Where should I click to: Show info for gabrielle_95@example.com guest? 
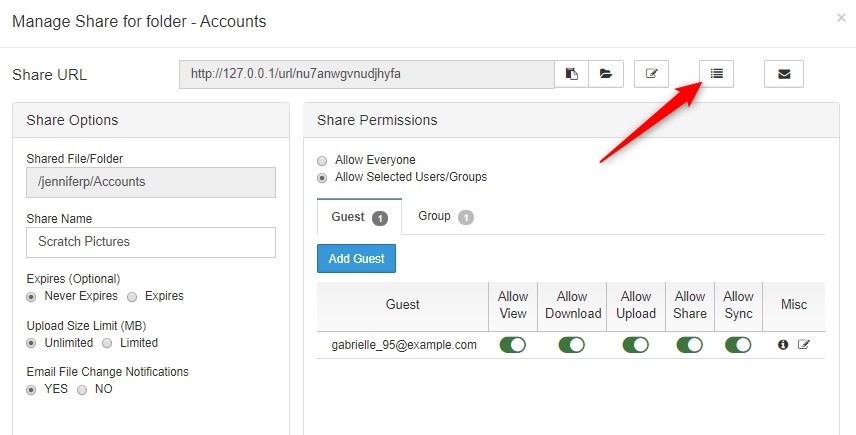(783, 345)
